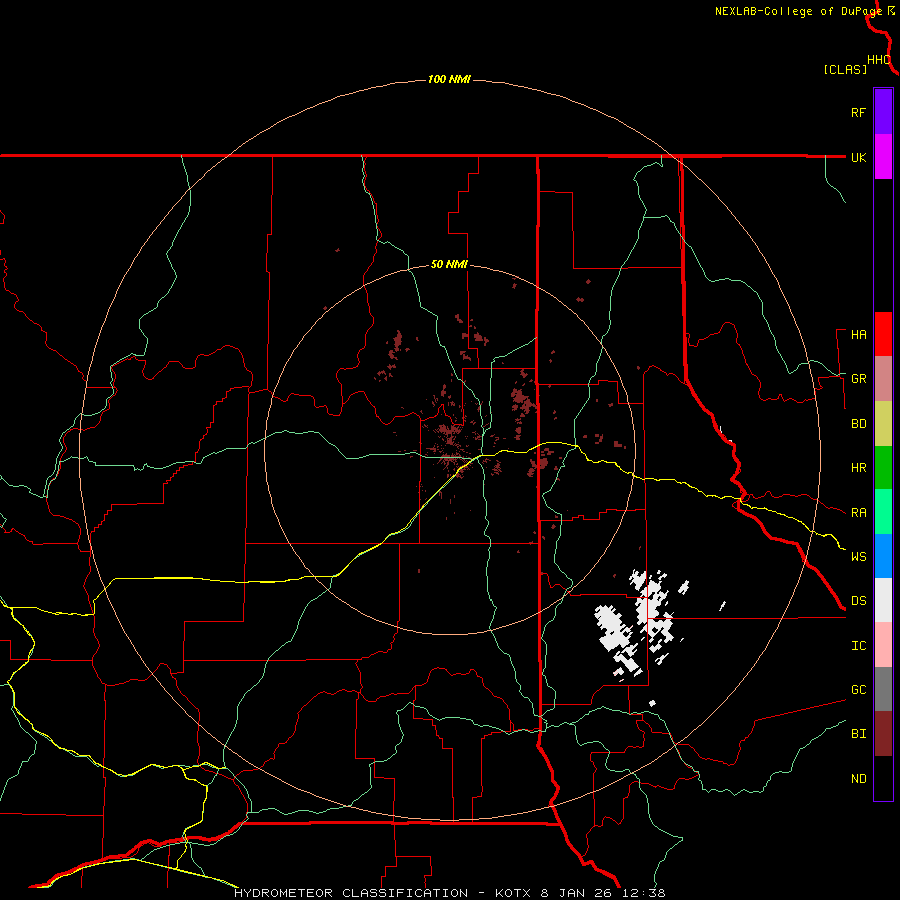Screen dimensions: 900x900
Task: Click the 50 NMI range ring label
Action: click(449, 265)
